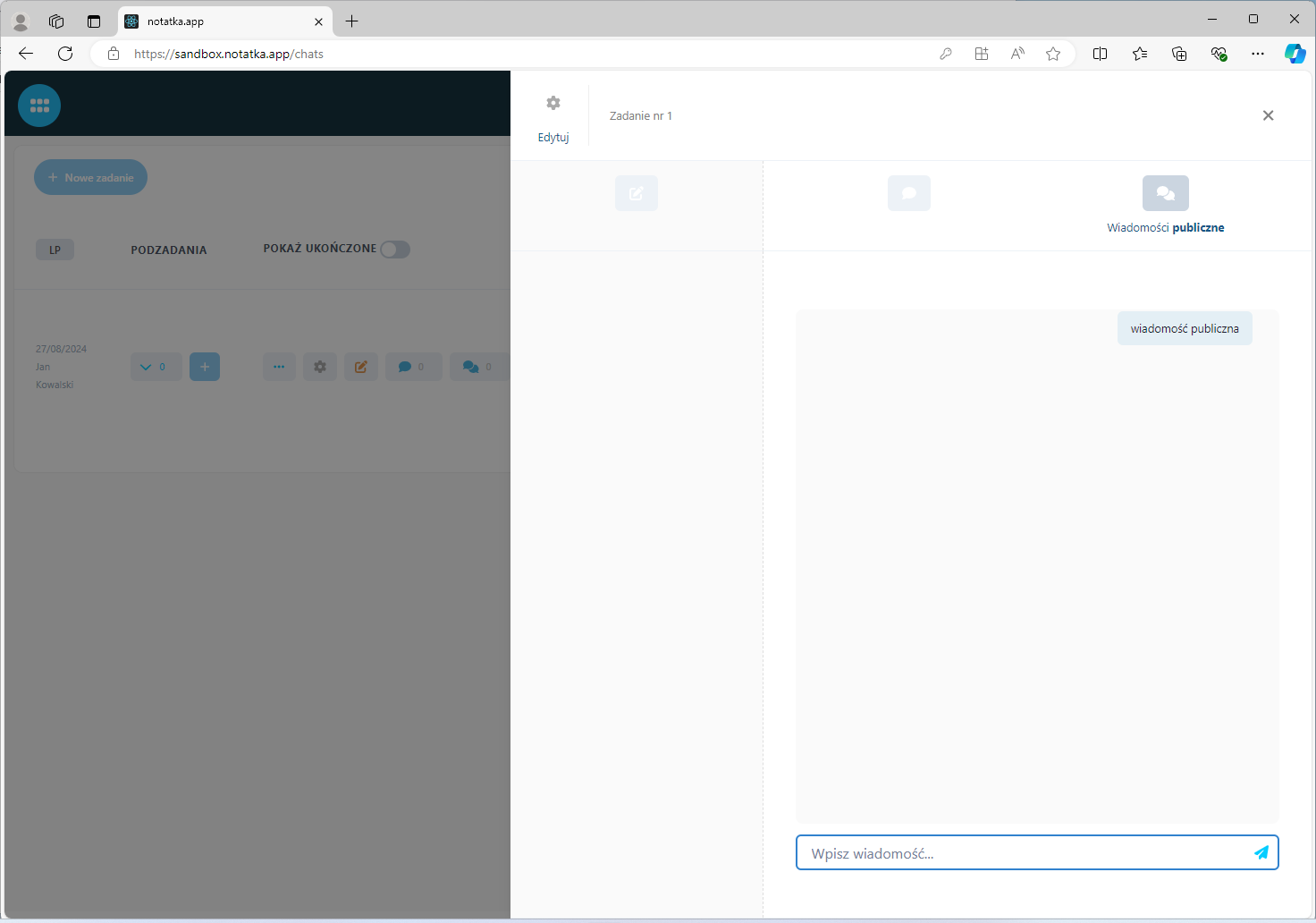1316x923 pixels.
Task: Select the public messages double-bubble icon
Action: pyautogui.click(x=1165, y=193)
